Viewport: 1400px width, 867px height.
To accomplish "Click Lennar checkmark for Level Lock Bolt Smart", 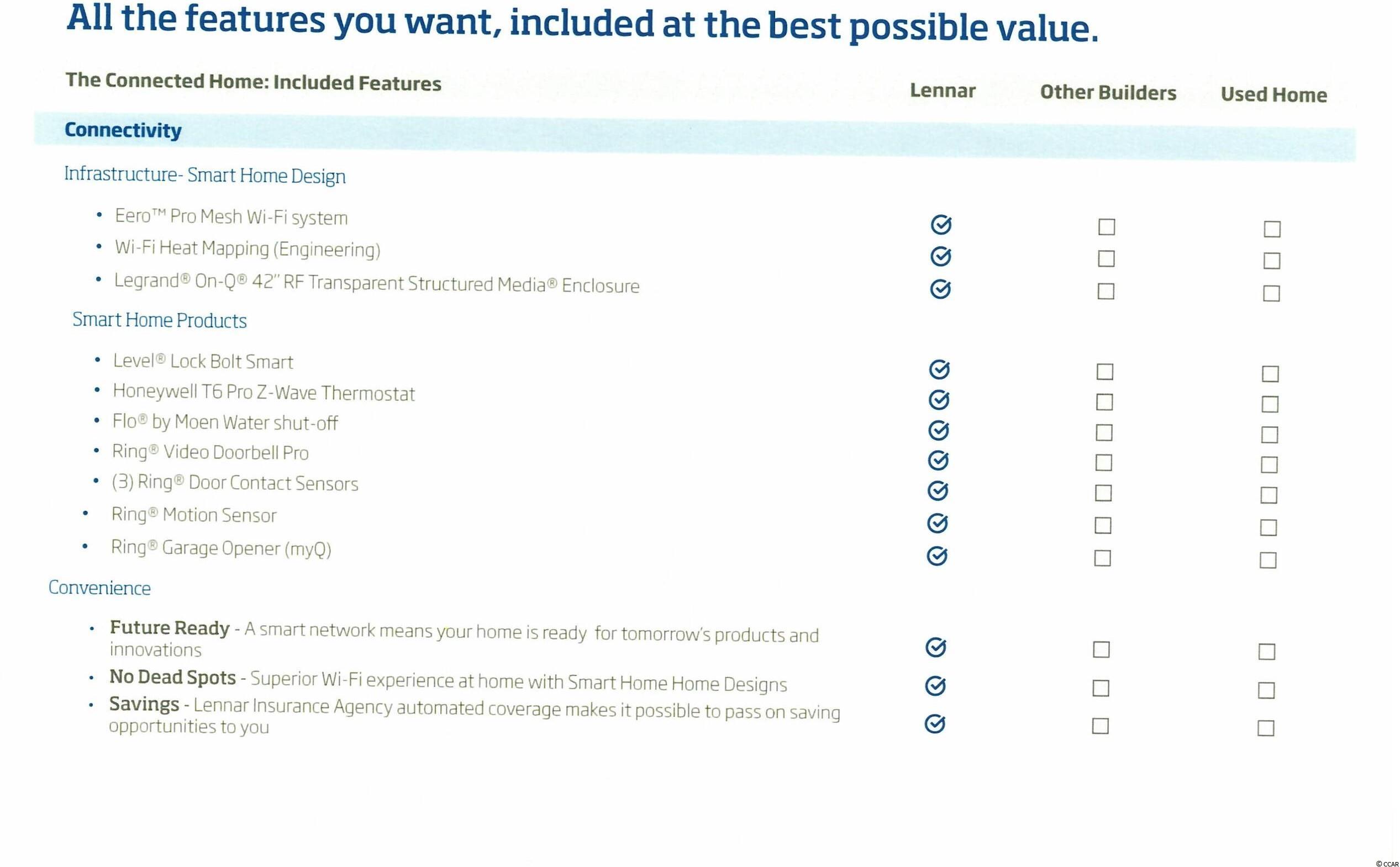I will pyautogui.click(x=939, y=370).
